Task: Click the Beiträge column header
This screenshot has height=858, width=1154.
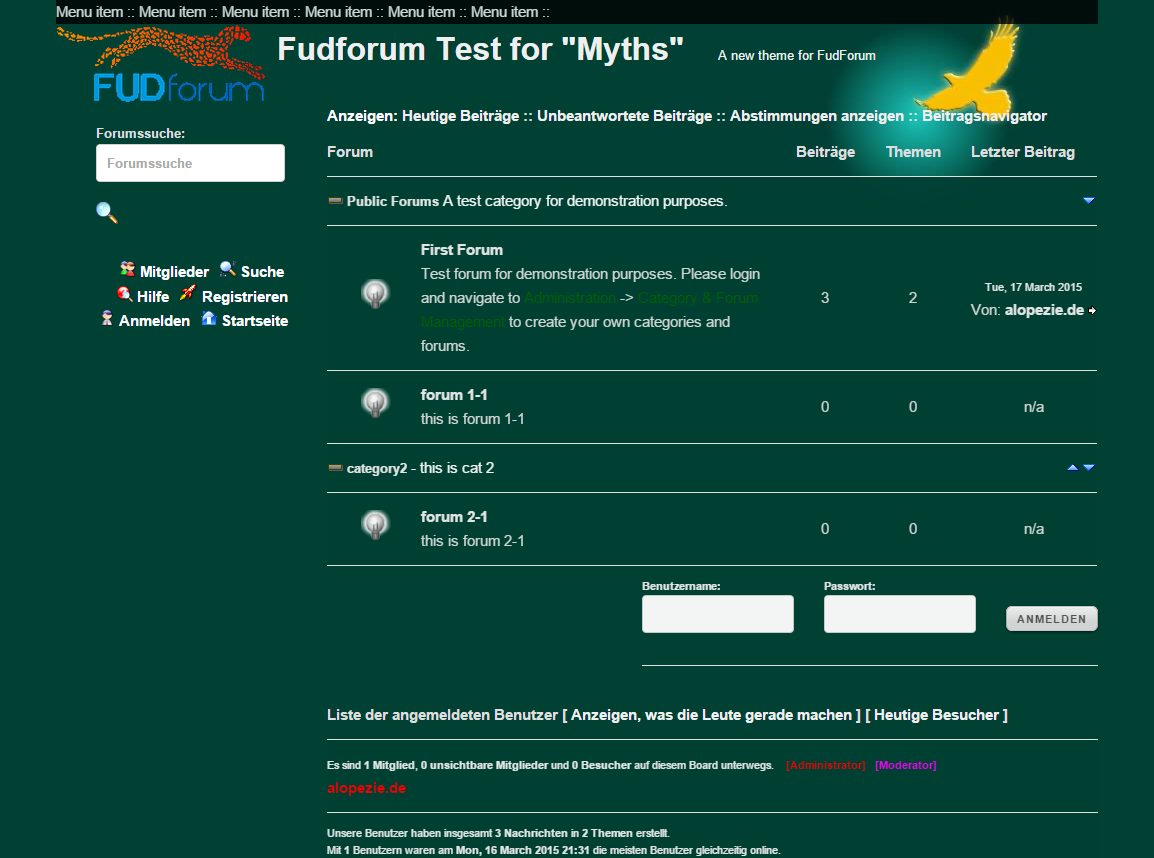Action: (825, 152)
